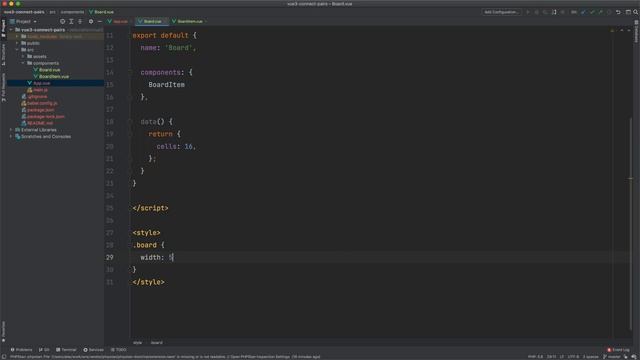Go to next highlighted problem arrow
Screen dimensions: 640x360
[x=629, y=30]
